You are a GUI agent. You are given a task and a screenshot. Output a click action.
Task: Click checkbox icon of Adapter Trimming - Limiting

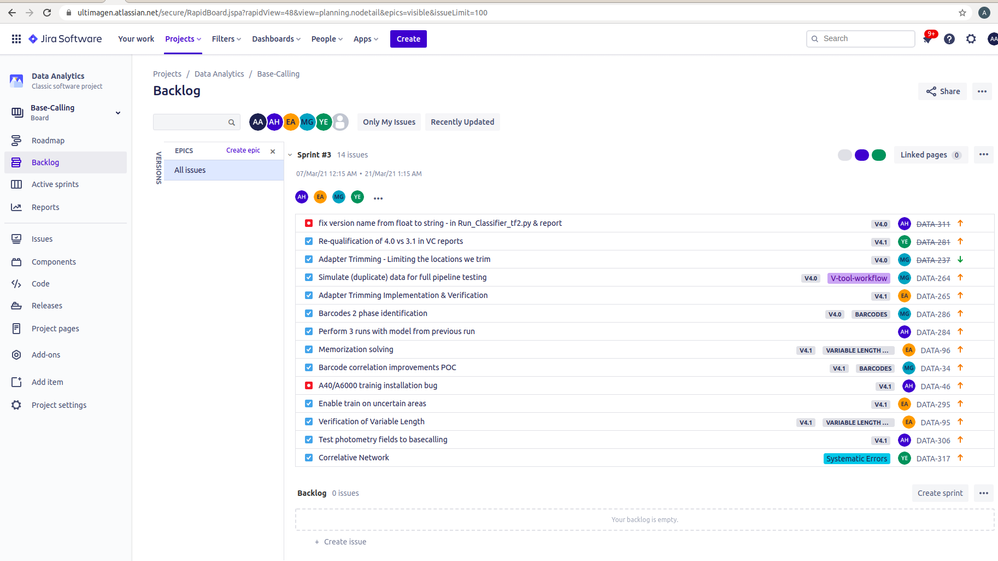click(309, 259)
